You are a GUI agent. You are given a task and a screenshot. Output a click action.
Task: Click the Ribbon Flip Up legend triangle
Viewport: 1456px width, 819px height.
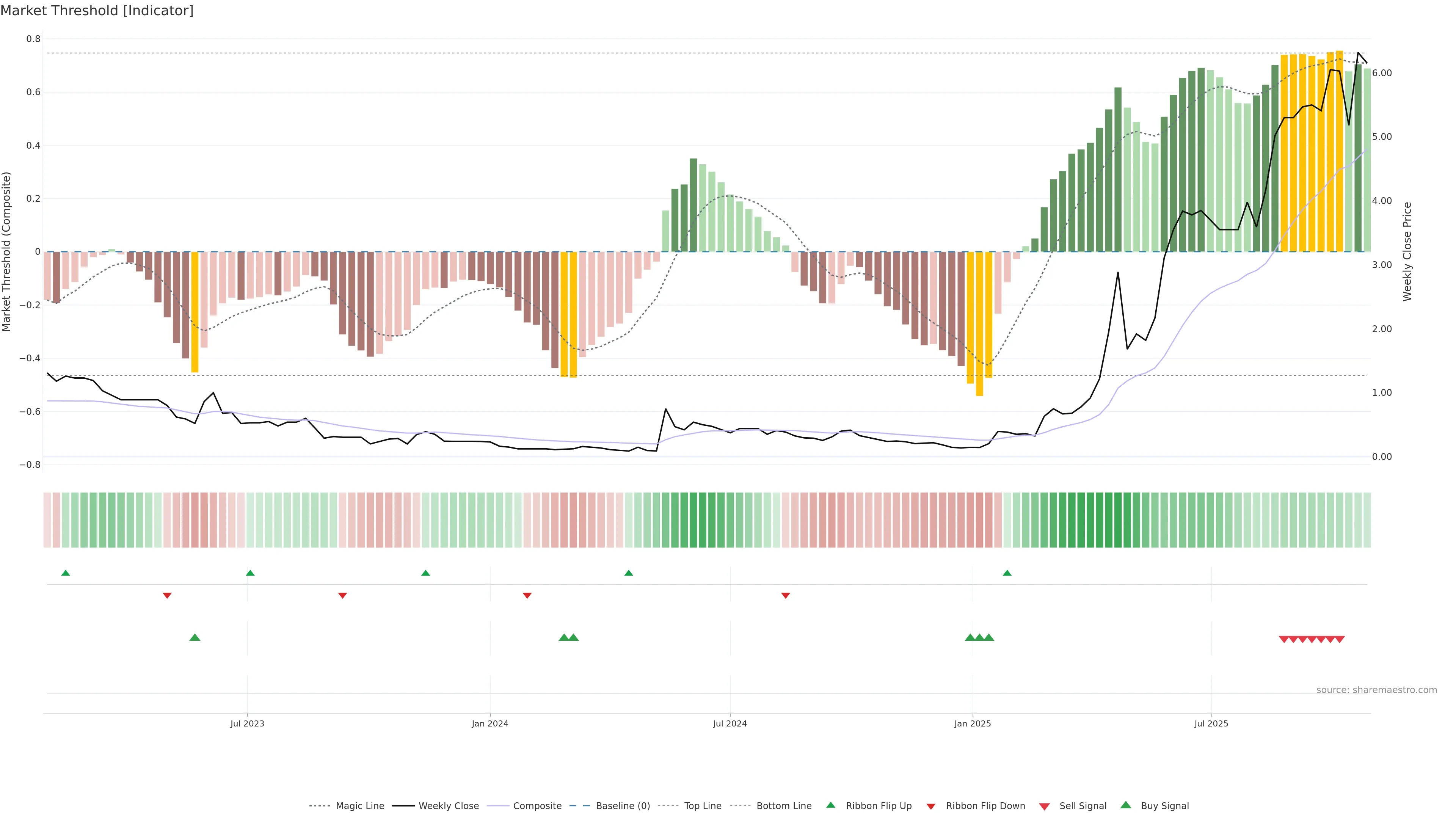(830, 805)
